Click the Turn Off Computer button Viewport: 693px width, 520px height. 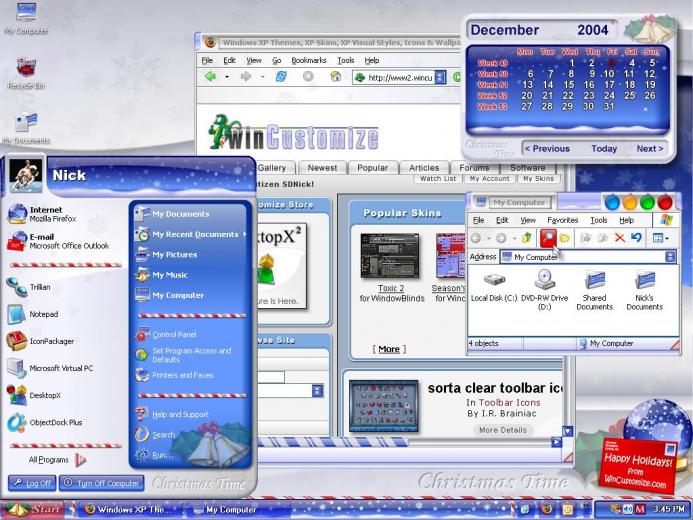pos(102,483)
